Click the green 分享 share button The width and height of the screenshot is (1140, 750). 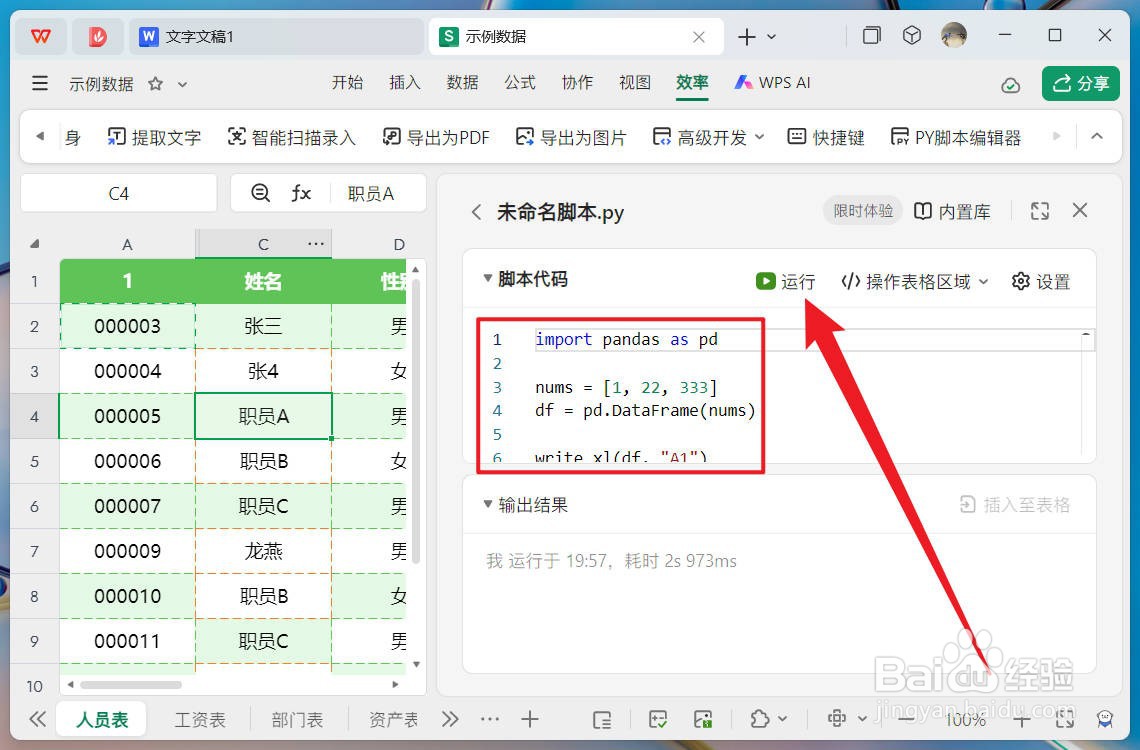click(1081, 84)
